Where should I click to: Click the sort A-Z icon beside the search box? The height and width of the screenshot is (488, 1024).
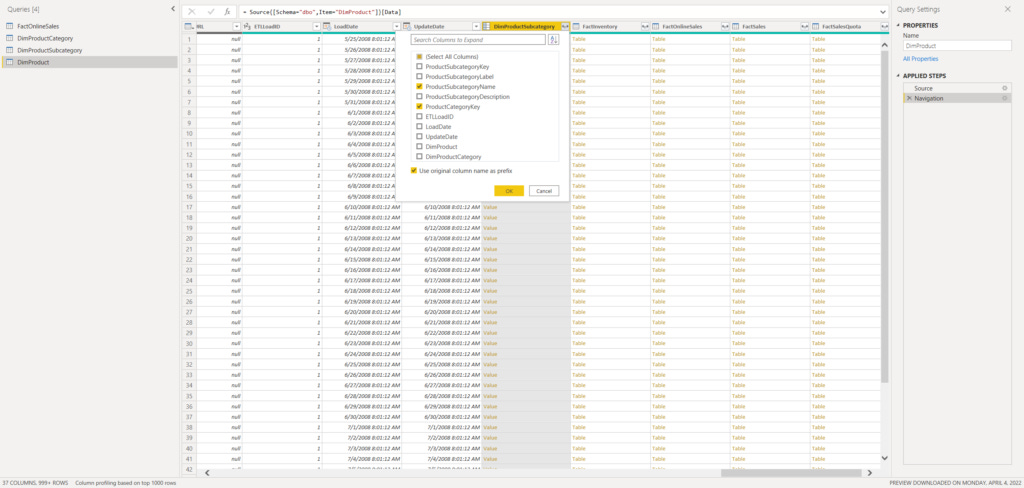(x=554, y=40)
